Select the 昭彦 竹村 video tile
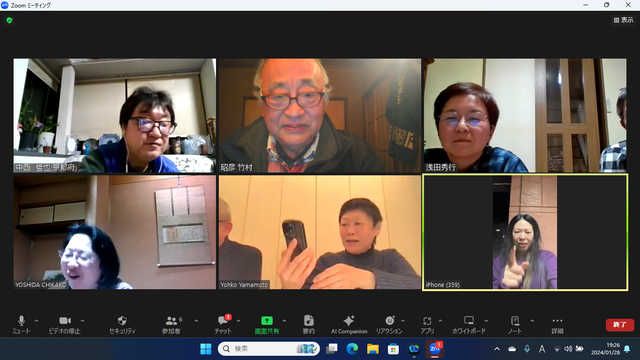This screenshot has width=640, height=360. [x=320, y=116]
